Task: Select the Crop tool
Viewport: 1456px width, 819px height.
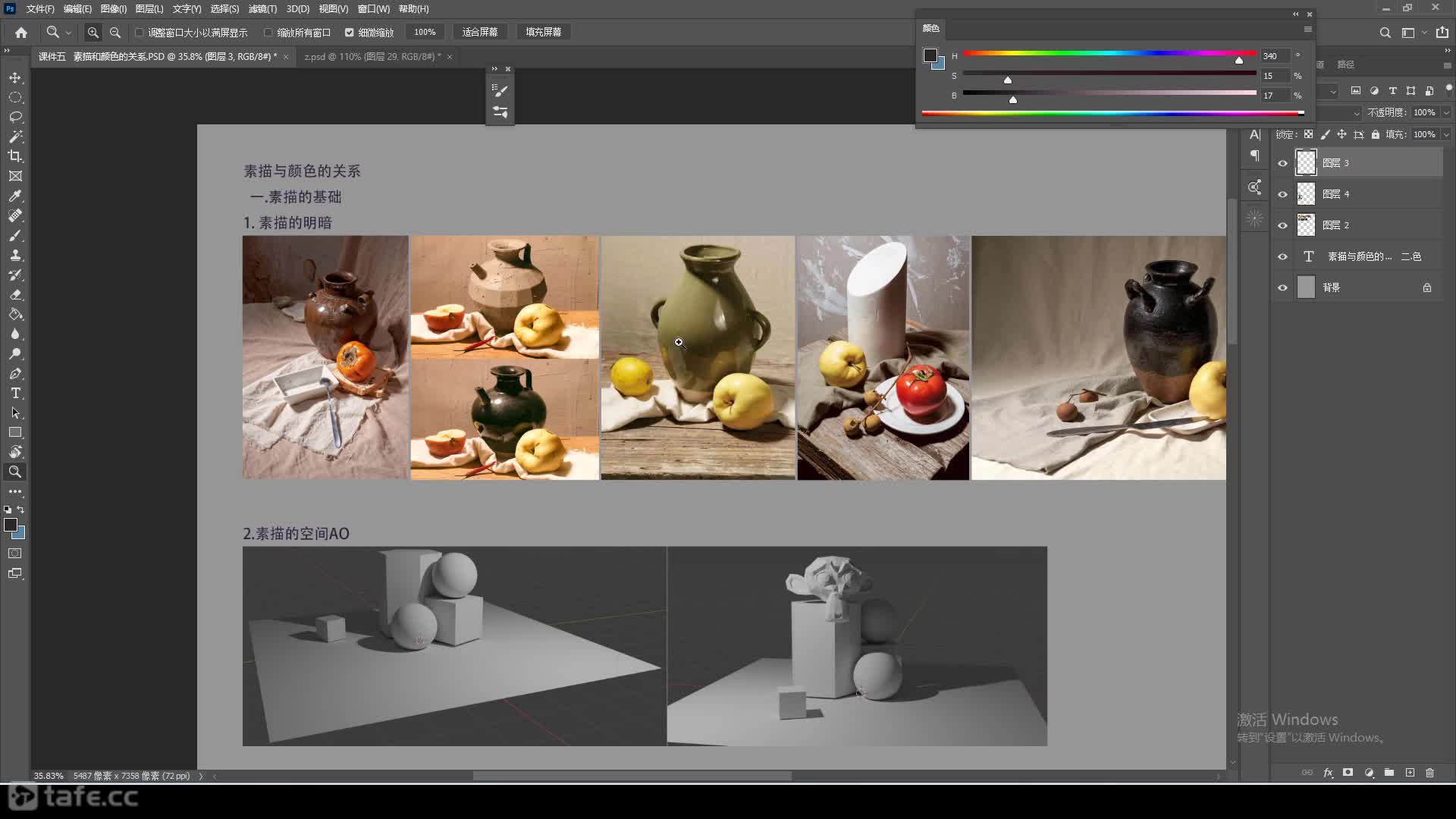Action: [x=15, y=156]
